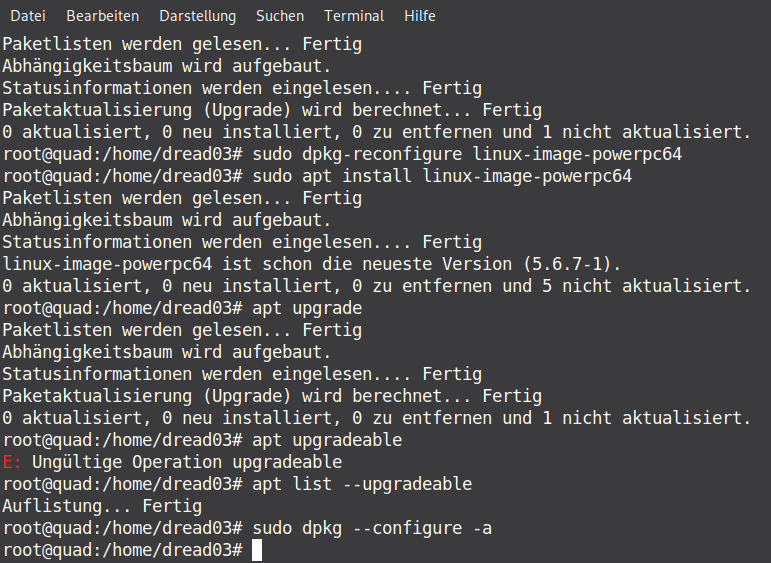
Task: Open the Darstellung menu
Action: pos(197,16)
